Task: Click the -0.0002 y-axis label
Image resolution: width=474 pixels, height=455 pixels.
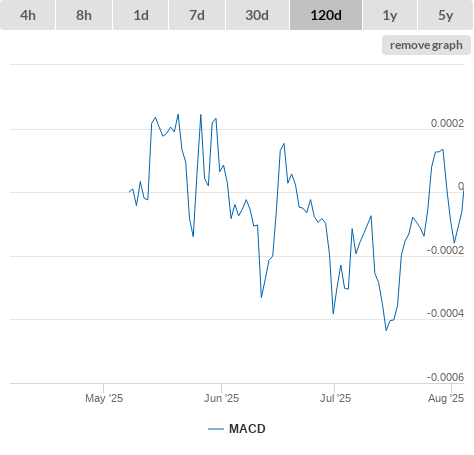Action: 445,250
